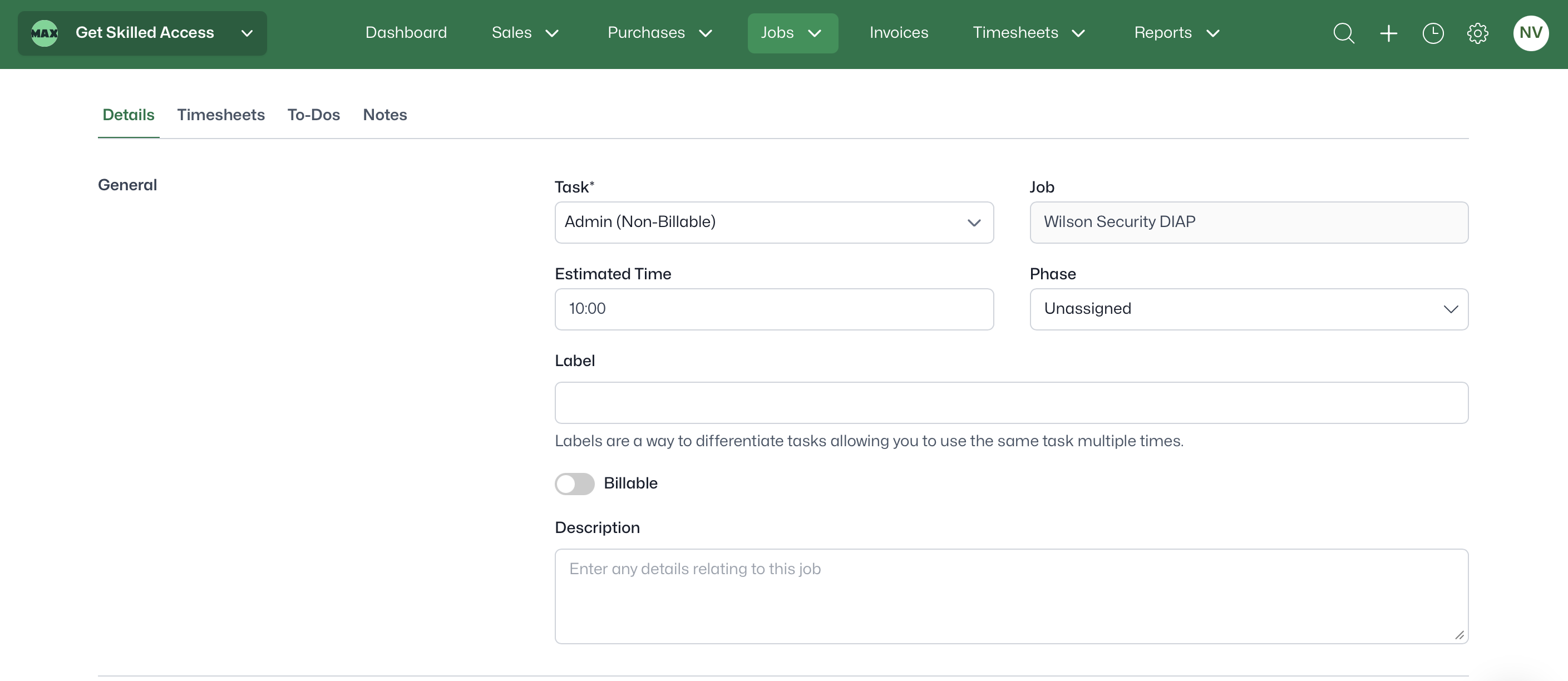Viewport: 1568px width, 681px height.
Task: Click the MAX company logo icon
Action: 45,33
